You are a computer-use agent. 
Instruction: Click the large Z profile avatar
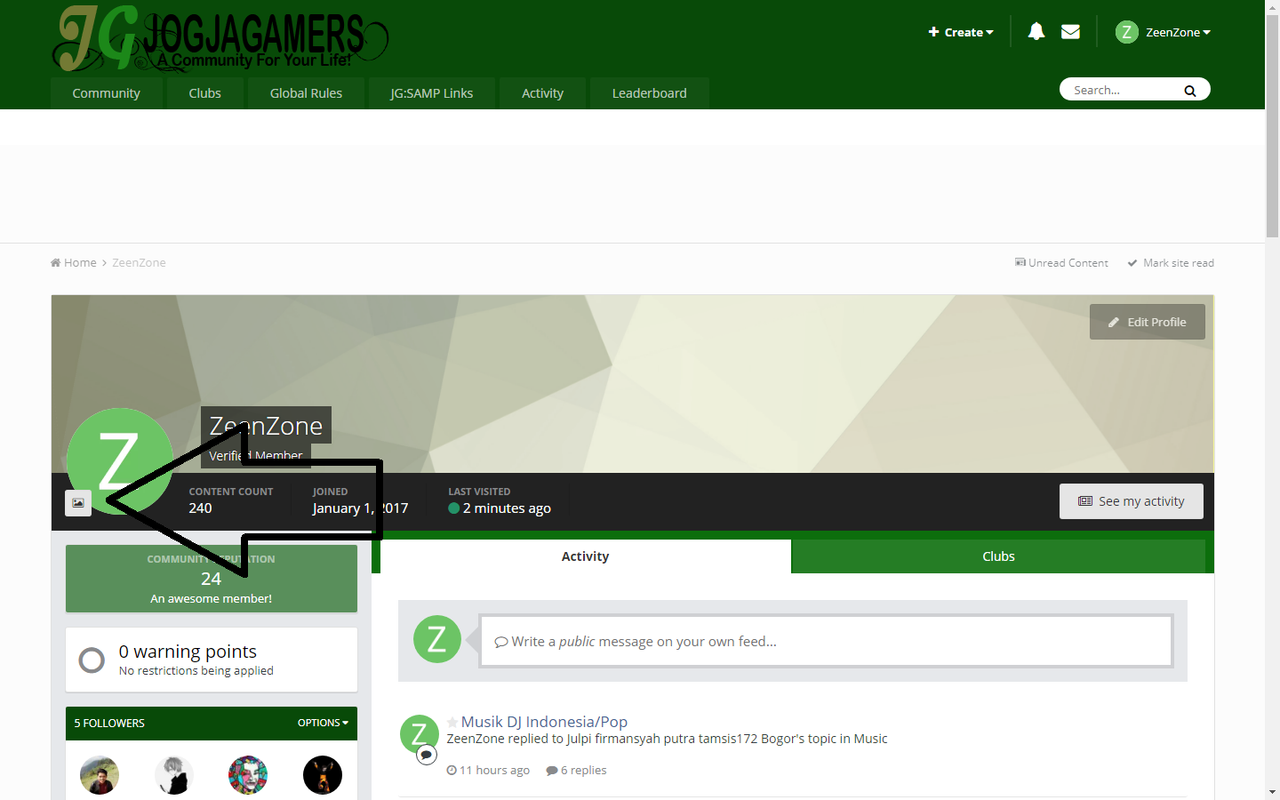119,461
